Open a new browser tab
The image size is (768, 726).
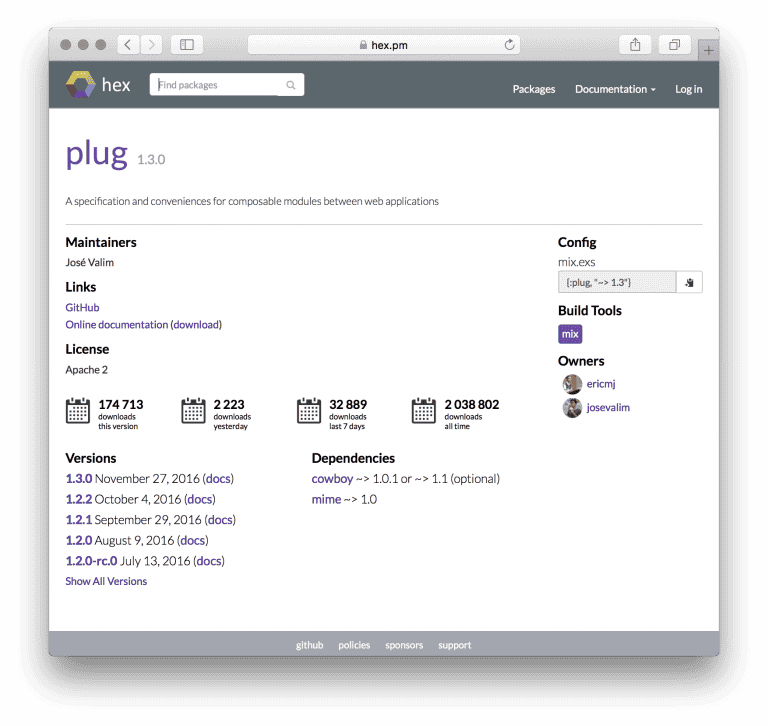point(708,50)
